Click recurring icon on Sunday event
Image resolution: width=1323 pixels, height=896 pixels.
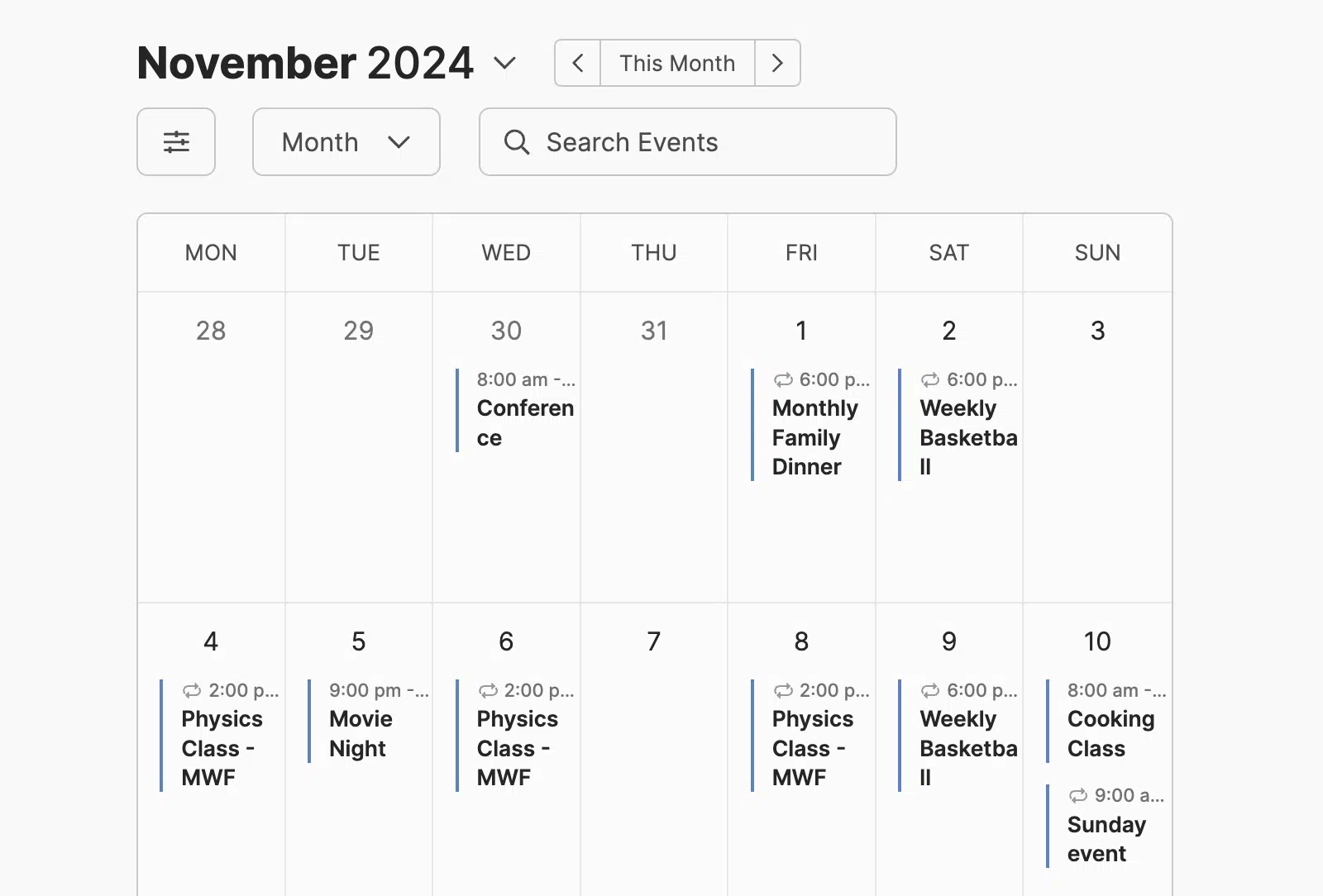pos(1078,796)
